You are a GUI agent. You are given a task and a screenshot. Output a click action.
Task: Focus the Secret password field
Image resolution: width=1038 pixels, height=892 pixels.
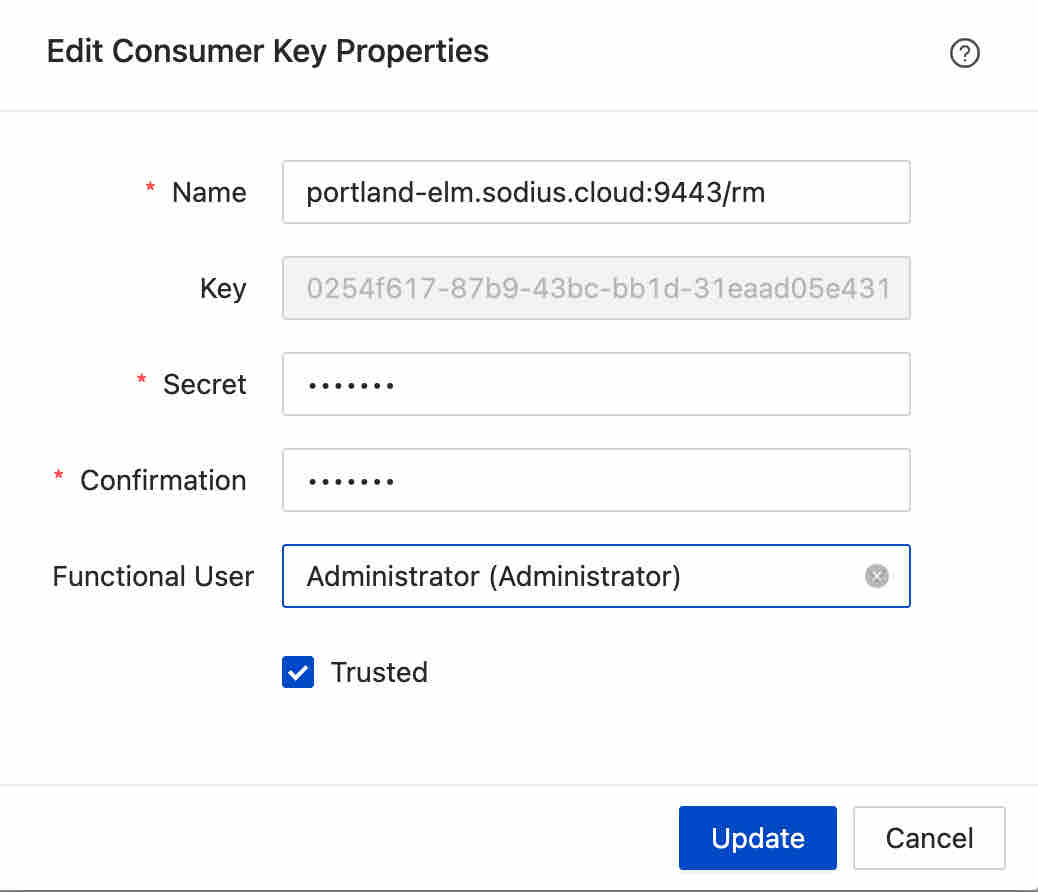pyautogui.click(x=596, y=384)
